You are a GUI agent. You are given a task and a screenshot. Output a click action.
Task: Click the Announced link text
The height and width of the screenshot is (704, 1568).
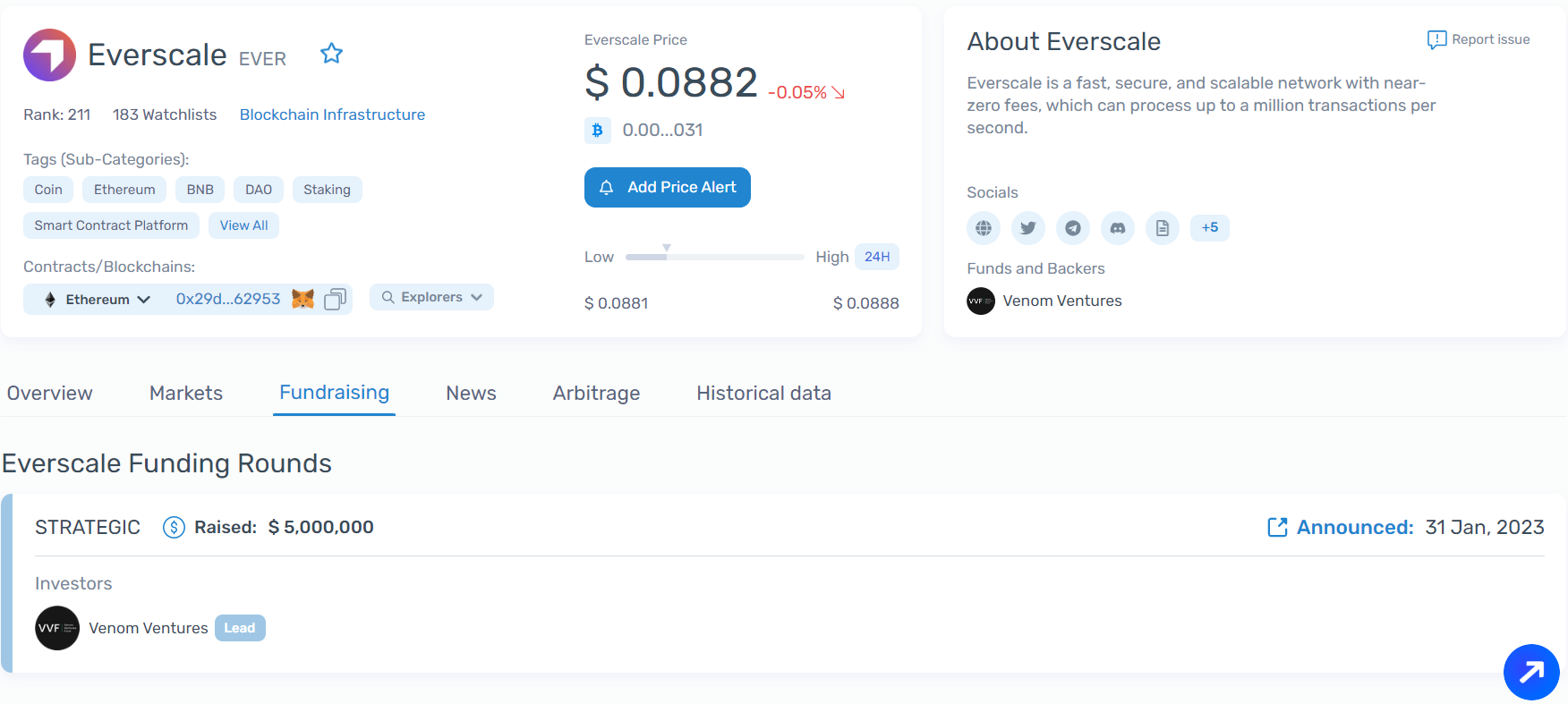(1355, 527)
